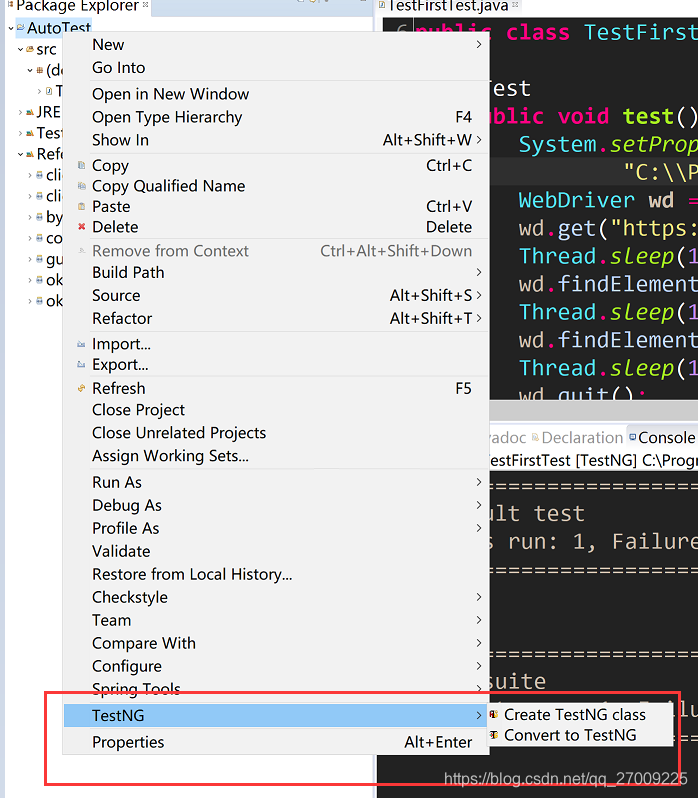This screenshot has width=698, height=798.
Task: Select Close Project
Action: click(x=276, y=410)
